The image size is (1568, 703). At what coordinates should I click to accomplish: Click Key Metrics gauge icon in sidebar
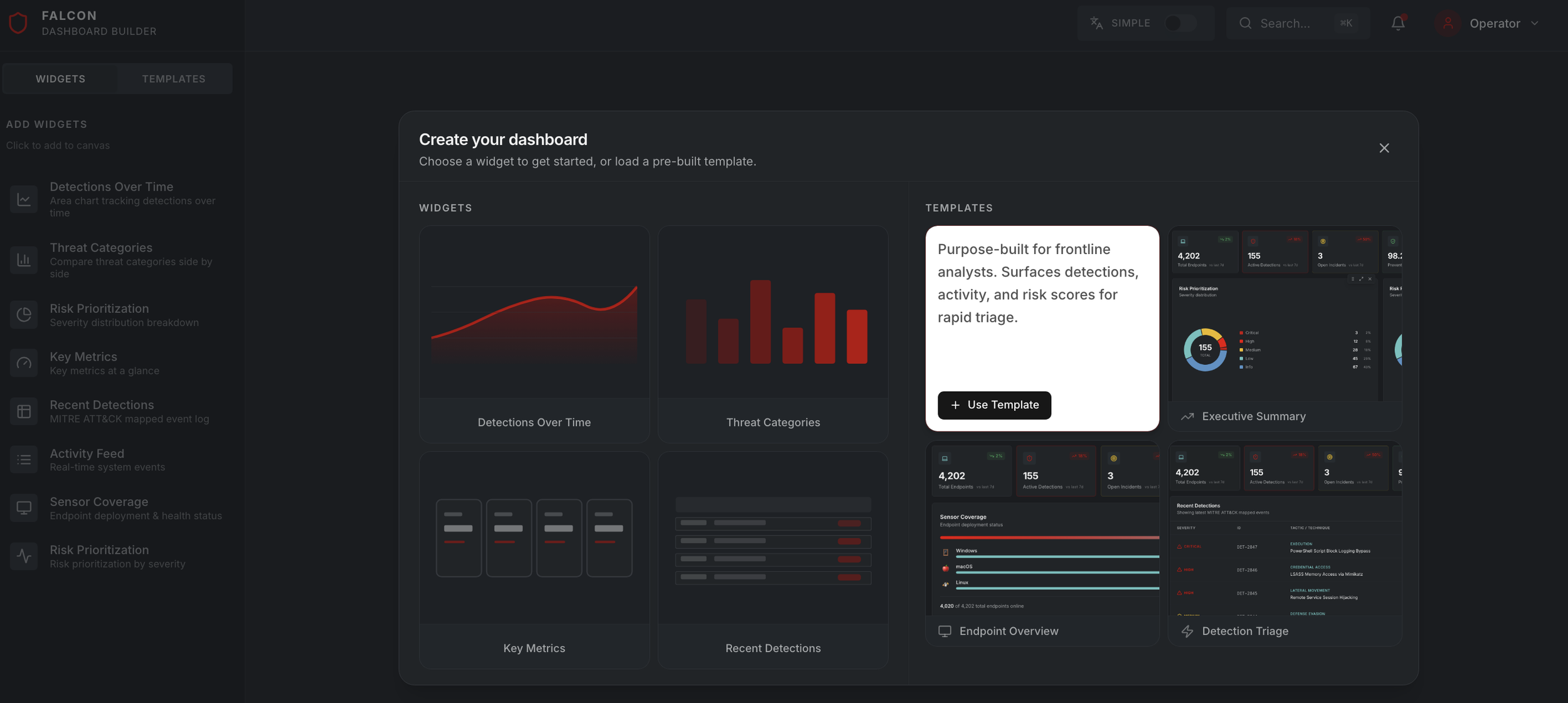(24, 363)
